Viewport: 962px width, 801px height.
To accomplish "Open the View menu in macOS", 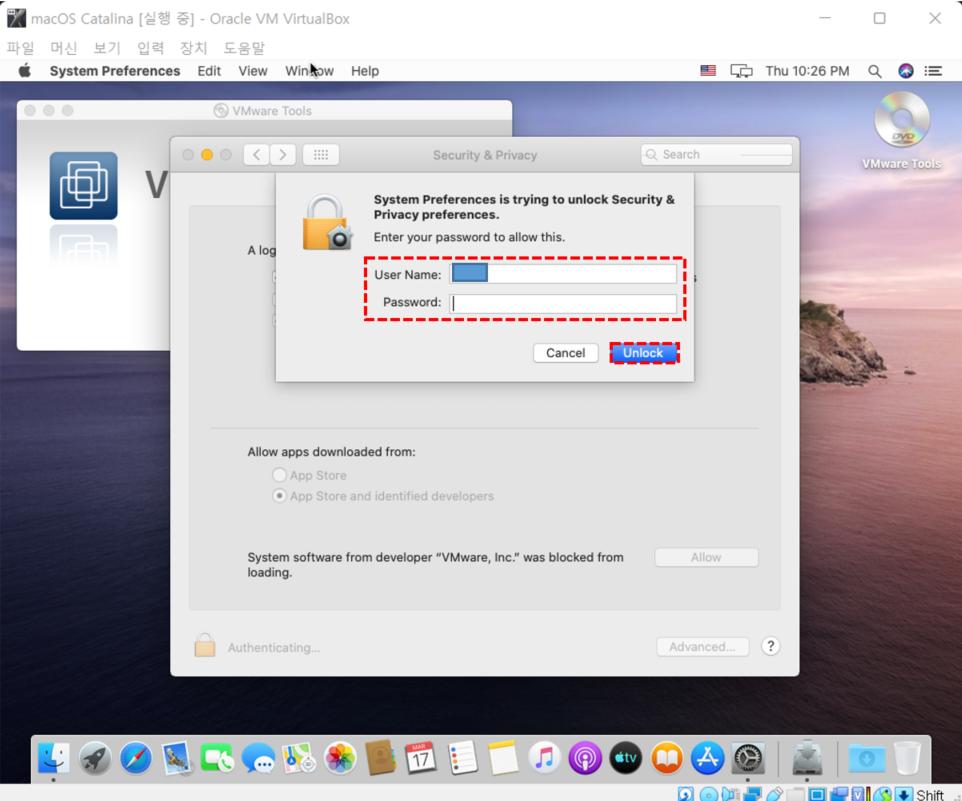I will pyautogui.click(x=253, y=71).
